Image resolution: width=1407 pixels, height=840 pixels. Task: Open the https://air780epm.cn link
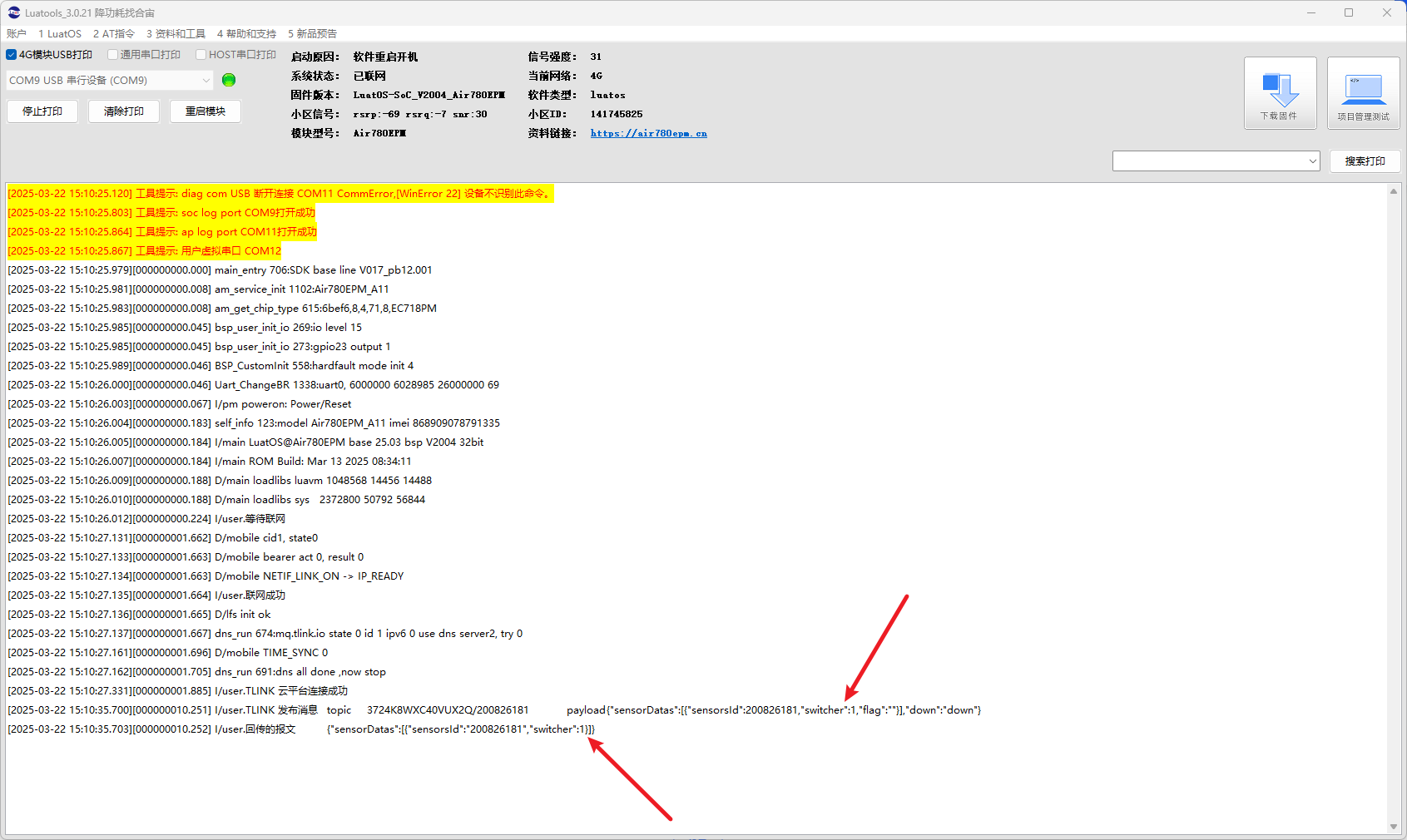tap(649, 133)
